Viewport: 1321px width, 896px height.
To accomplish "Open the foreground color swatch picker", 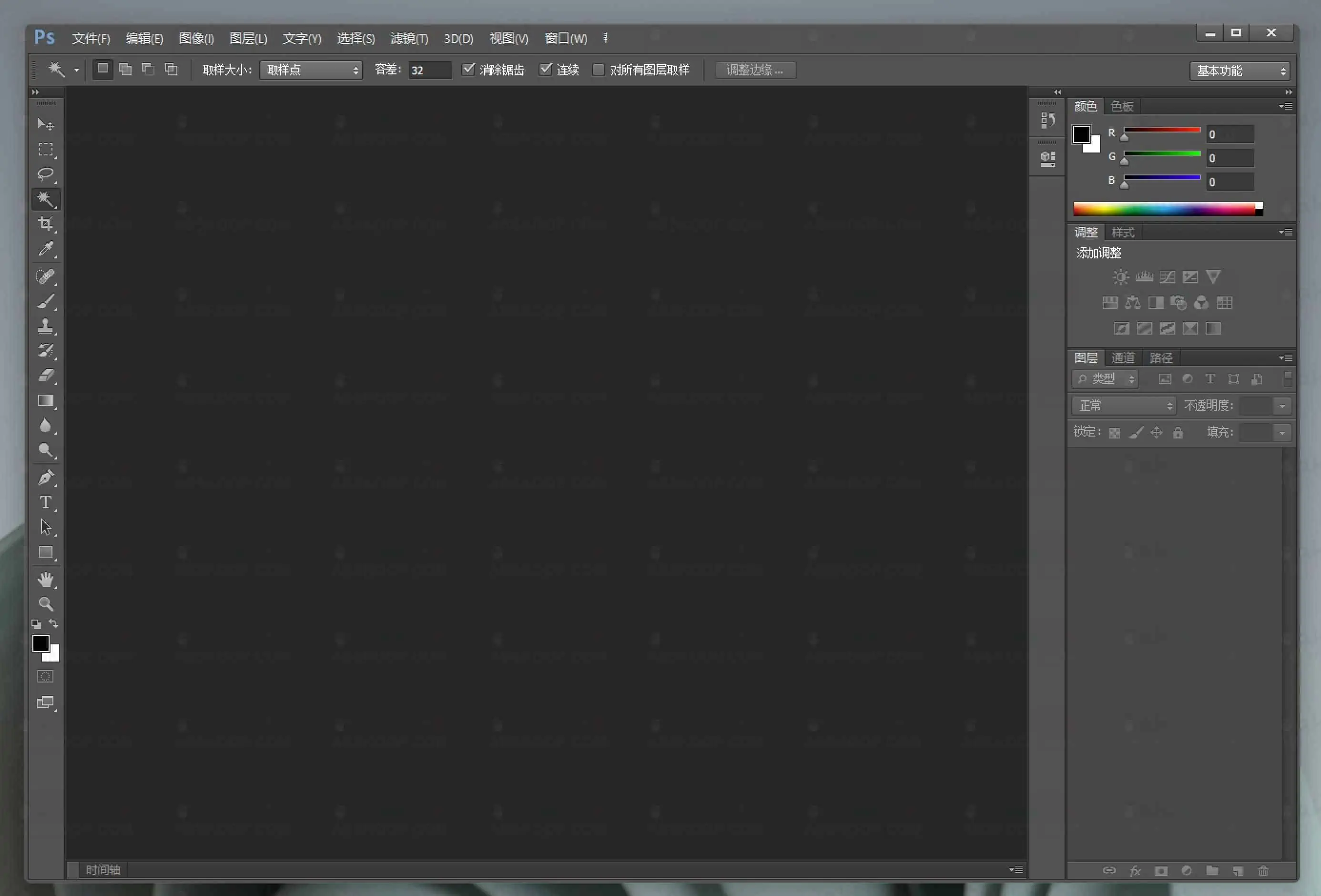I will coord(41,643).
